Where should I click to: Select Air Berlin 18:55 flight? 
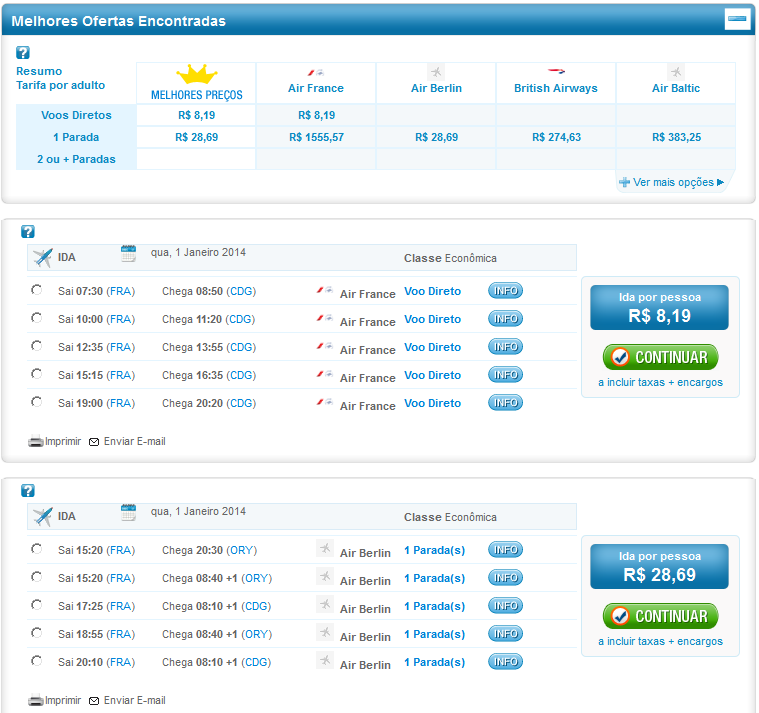click(x=36, y=633)
